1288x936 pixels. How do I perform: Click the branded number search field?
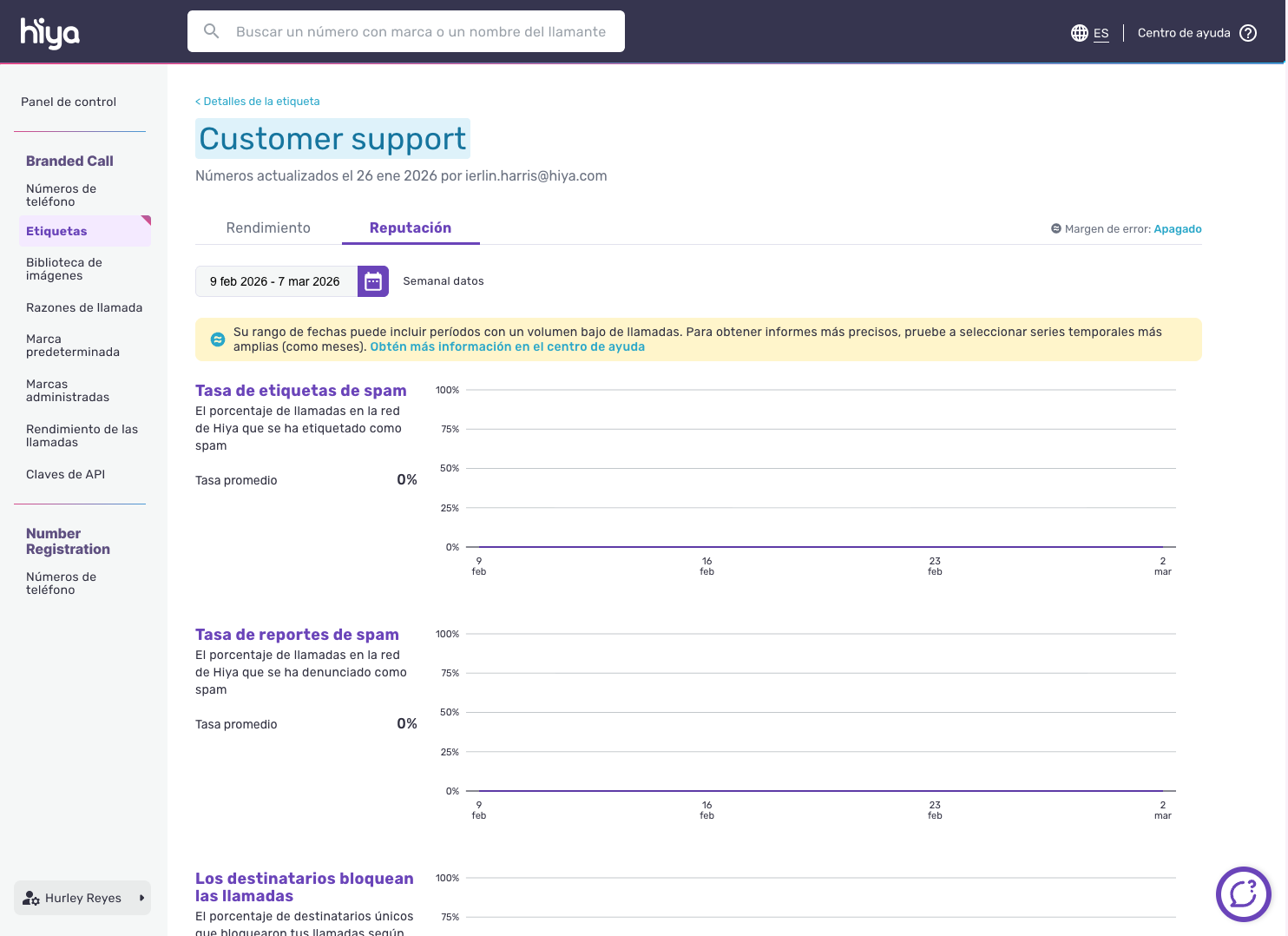tap(421, 31)
